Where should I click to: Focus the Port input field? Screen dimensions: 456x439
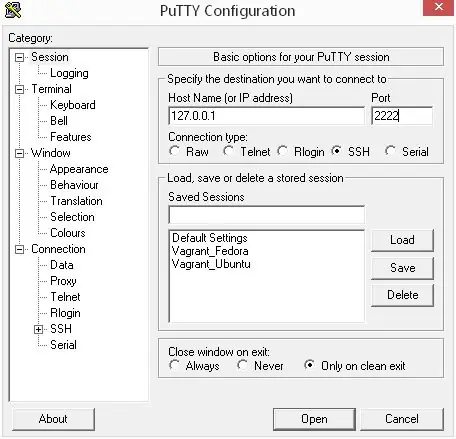pyautogui.click(x=402, y=116)
